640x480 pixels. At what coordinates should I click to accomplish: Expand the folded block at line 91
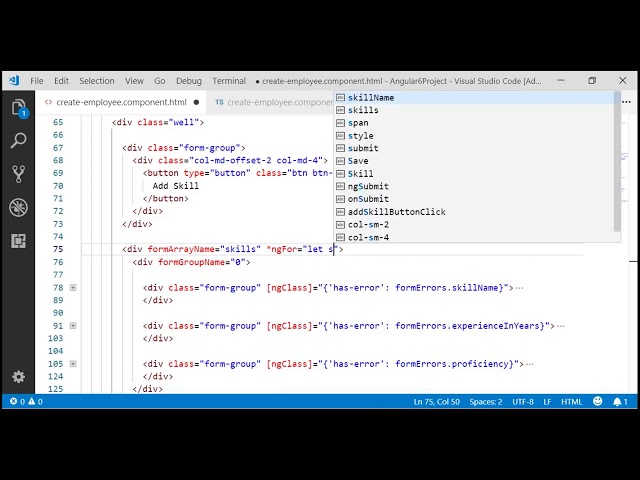pyautogui.click(x=73, y=326)
